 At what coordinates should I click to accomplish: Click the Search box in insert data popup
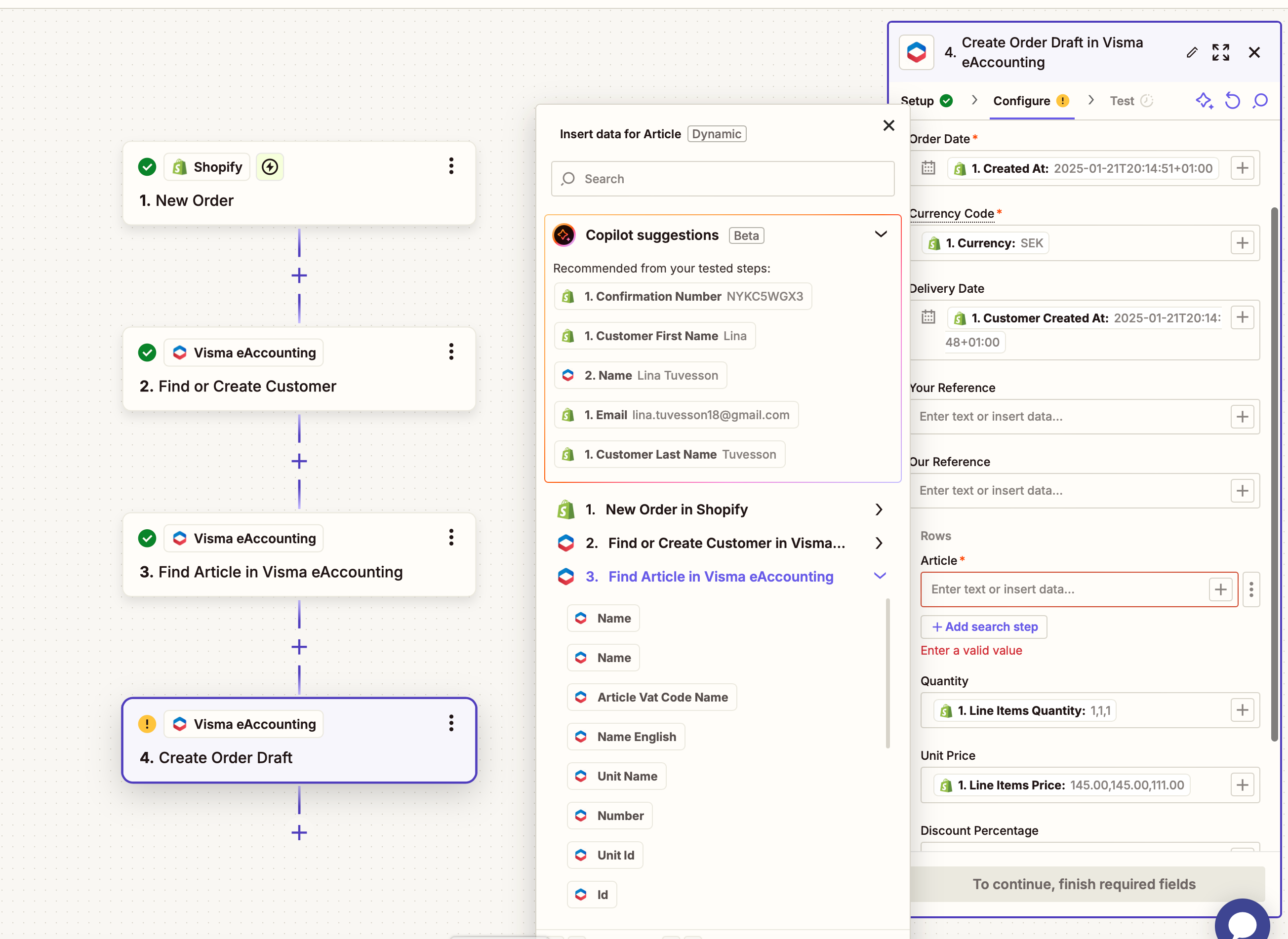click(722, 179)
